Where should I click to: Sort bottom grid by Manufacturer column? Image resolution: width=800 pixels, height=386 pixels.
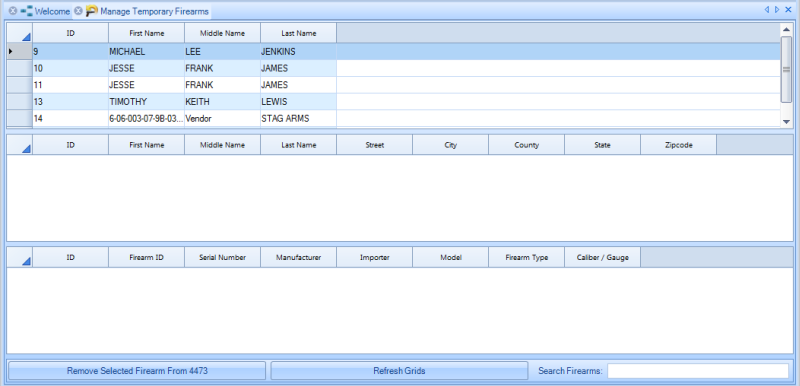298,257
